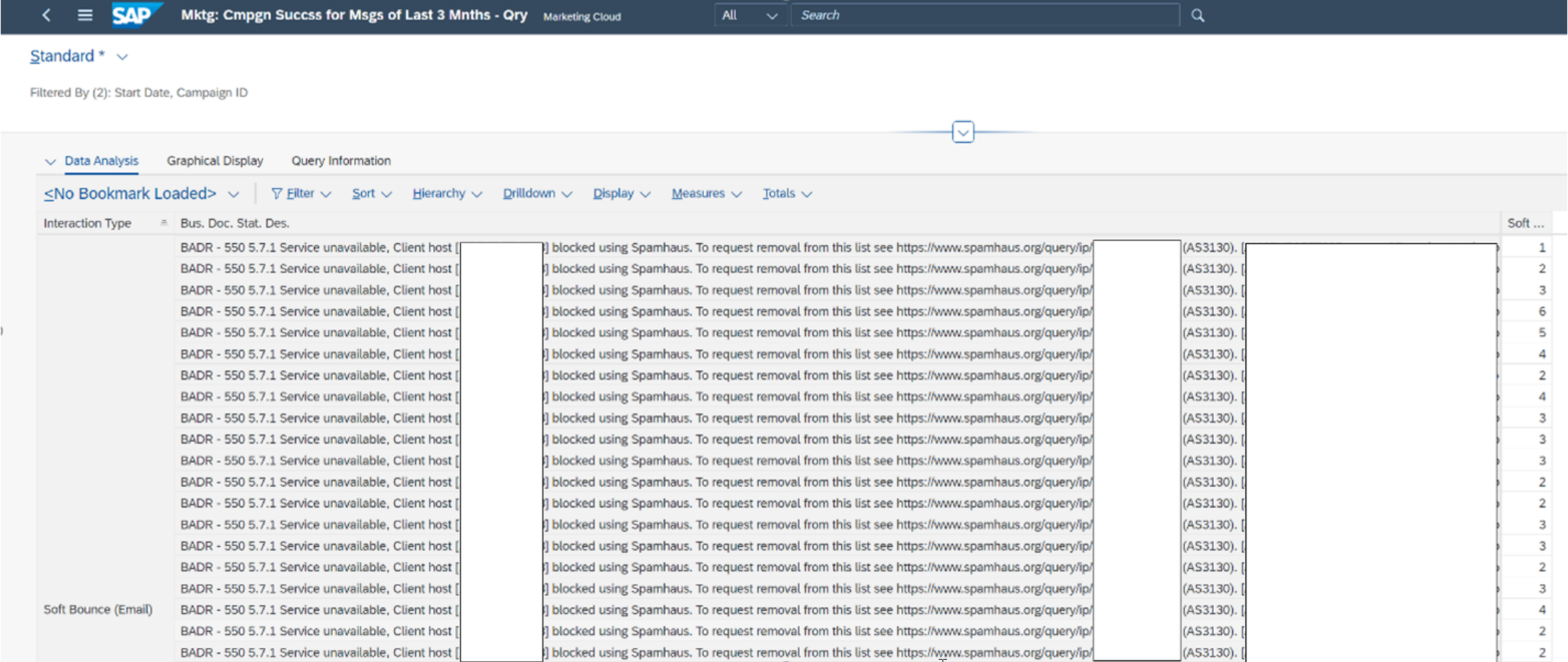The image size is (1568, 662).
Task: Switch to the Graphical Display tab
Action: coord(215,161)
